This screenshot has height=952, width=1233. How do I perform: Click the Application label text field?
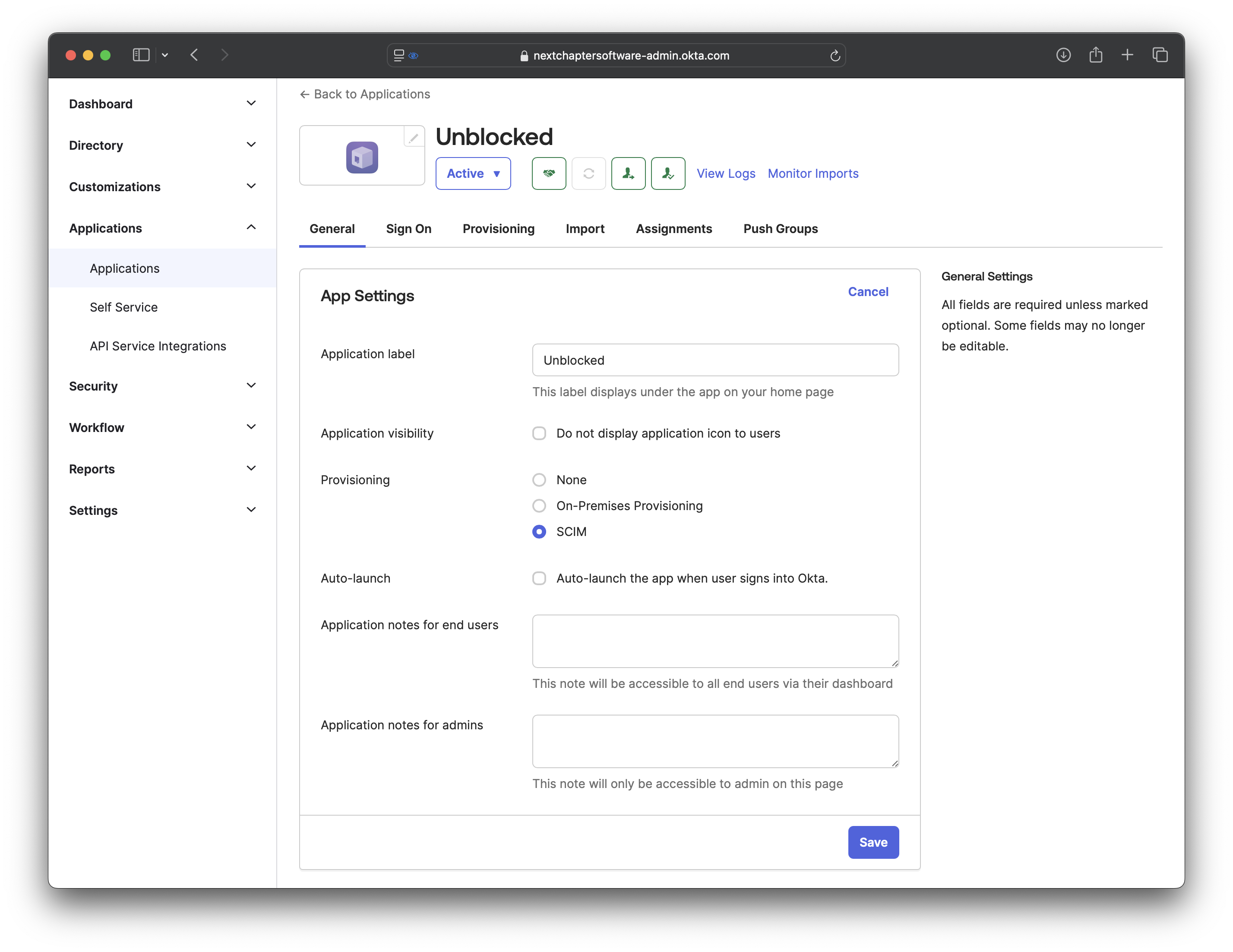tap(715, 360)
